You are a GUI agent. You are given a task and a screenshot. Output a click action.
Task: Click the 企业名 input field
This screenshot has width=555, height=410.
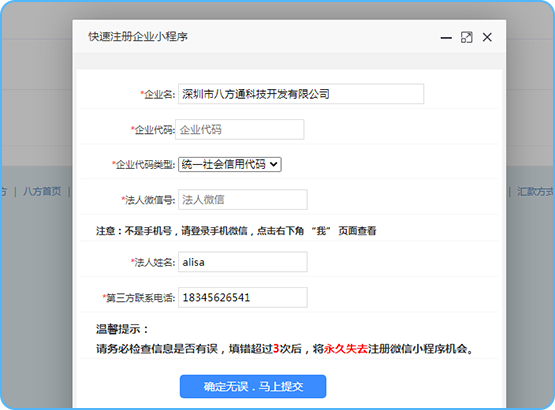click(x=301, y=94)
